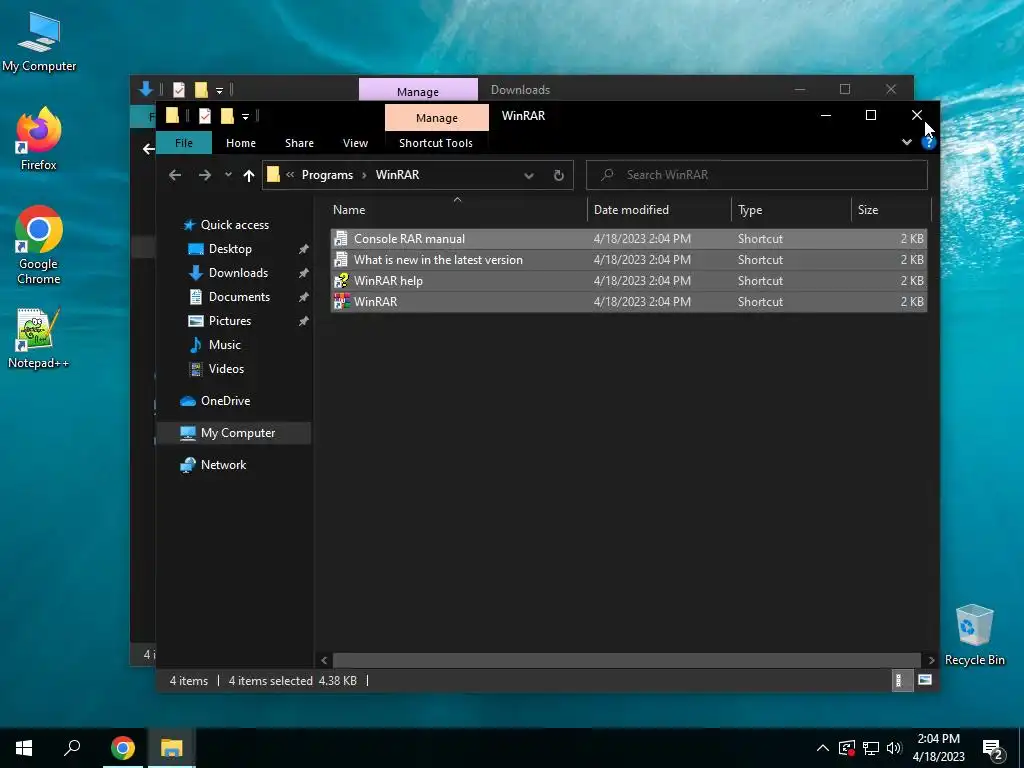The image size is (1024, 768).
Task: Open the File tab in WinRAR window
Action: (x=184, y=143)
